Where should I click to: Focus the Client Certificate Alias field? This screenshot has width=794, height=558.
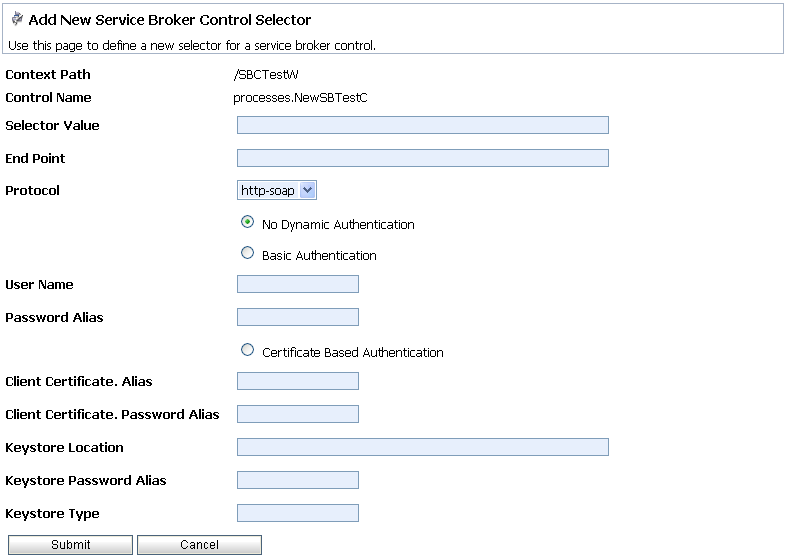point(298,381)
